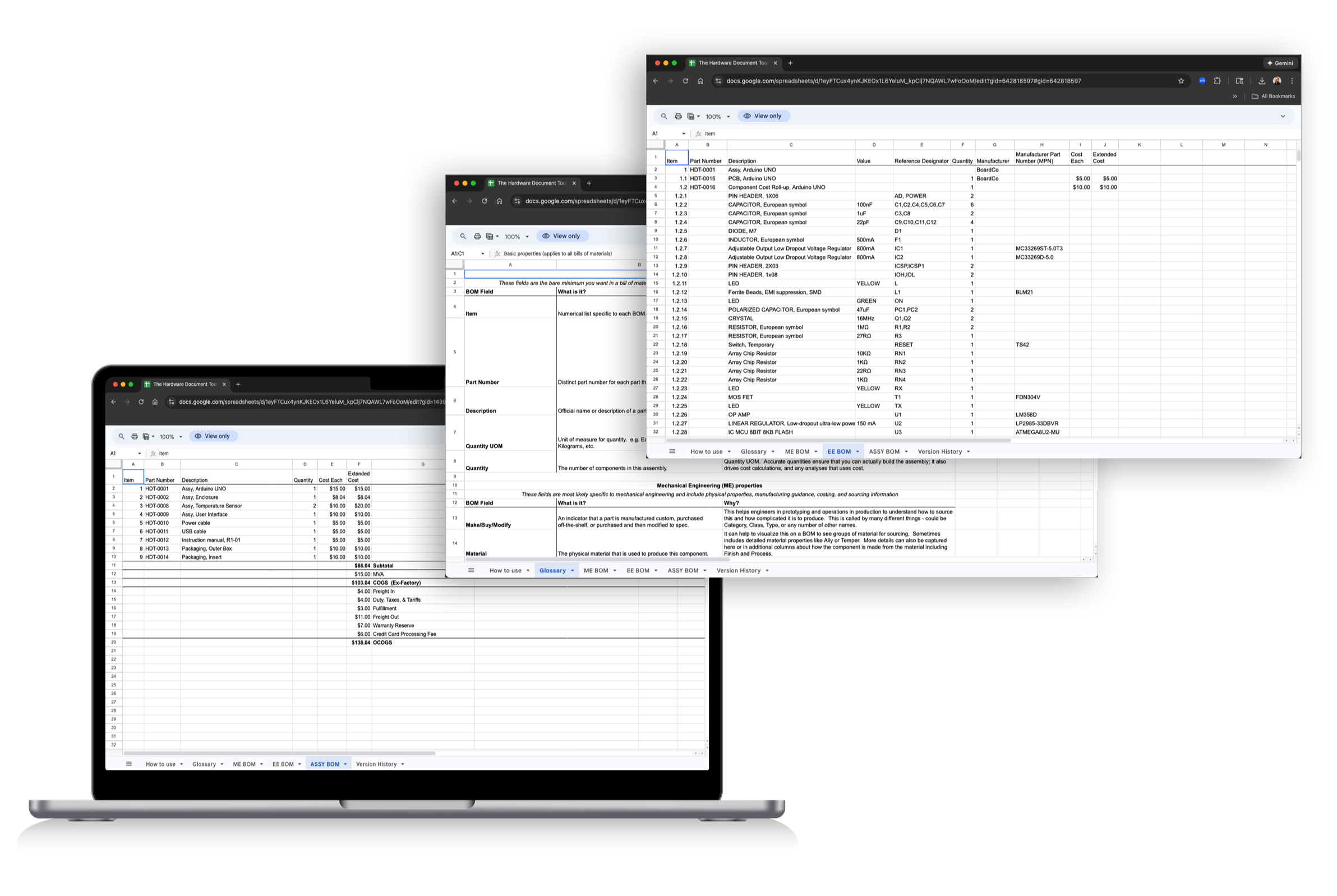The image size is (1337, 896).
Task: Click the address bar URL in the EE BOM window
Action: (903, 81)
